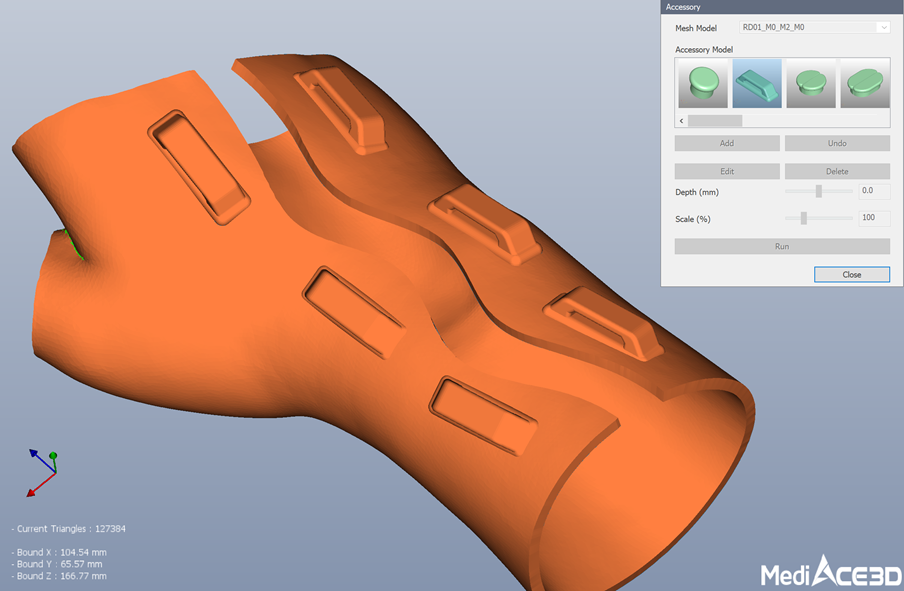This screenshot has height=591, width=904.
Task: Click the XYZ axis orientation gizmo
Action: (x=42, y=473)
